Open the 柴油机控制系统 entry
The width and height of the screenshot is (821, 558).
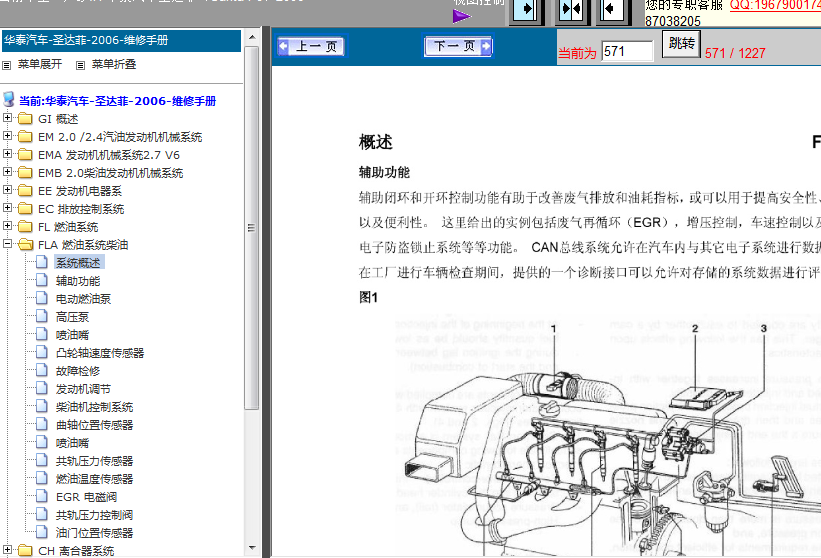(x=94, y=407)
